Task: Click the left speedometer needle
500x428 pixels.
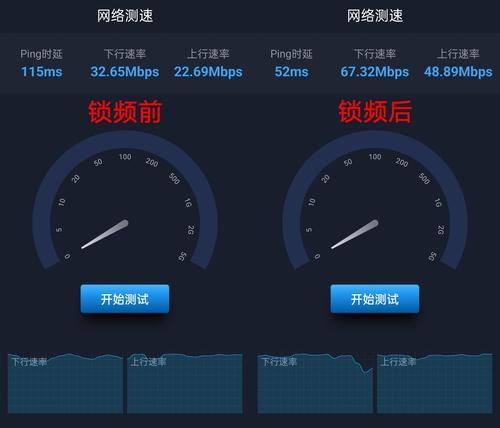Action: pyautogui.click(x=105, y=234)
